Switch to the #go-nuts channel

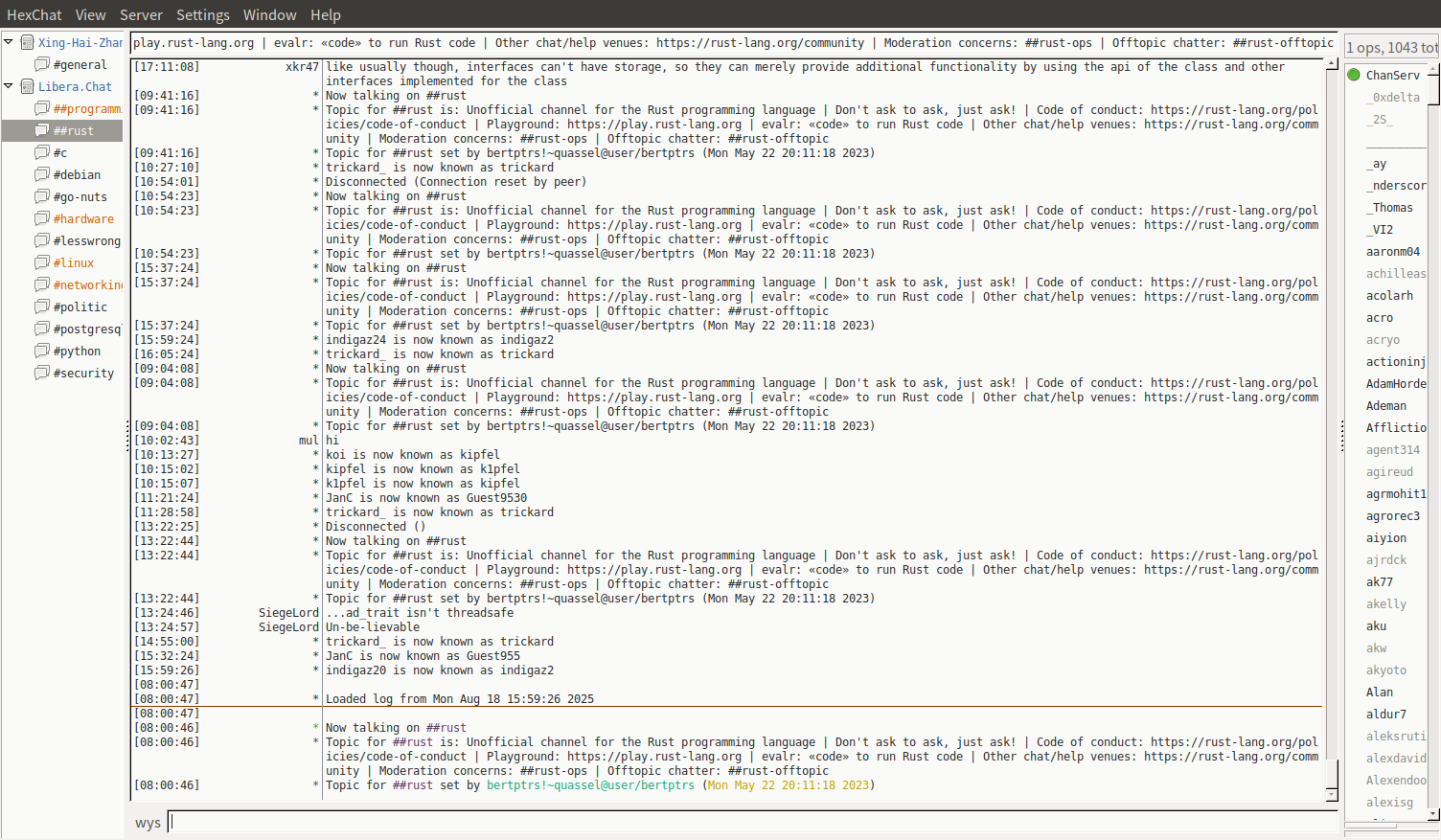click(x=80, y=197)
